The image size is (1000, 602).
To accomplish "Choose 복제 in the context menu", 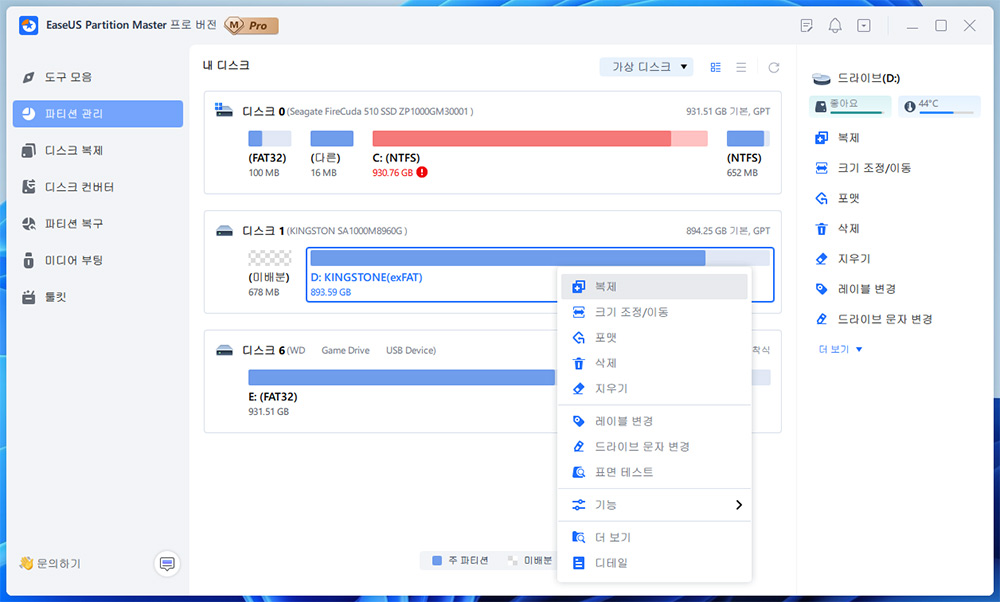I will pyautogui.click(x=654, y=287).
